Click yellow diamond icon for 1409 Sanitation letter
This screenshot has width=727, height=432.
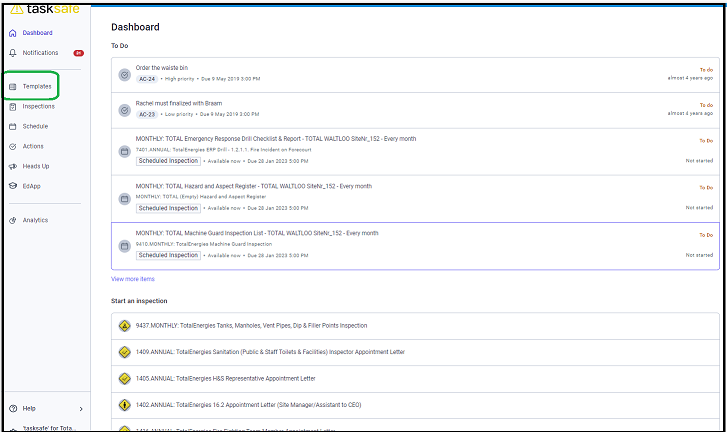tap(124, 352)
